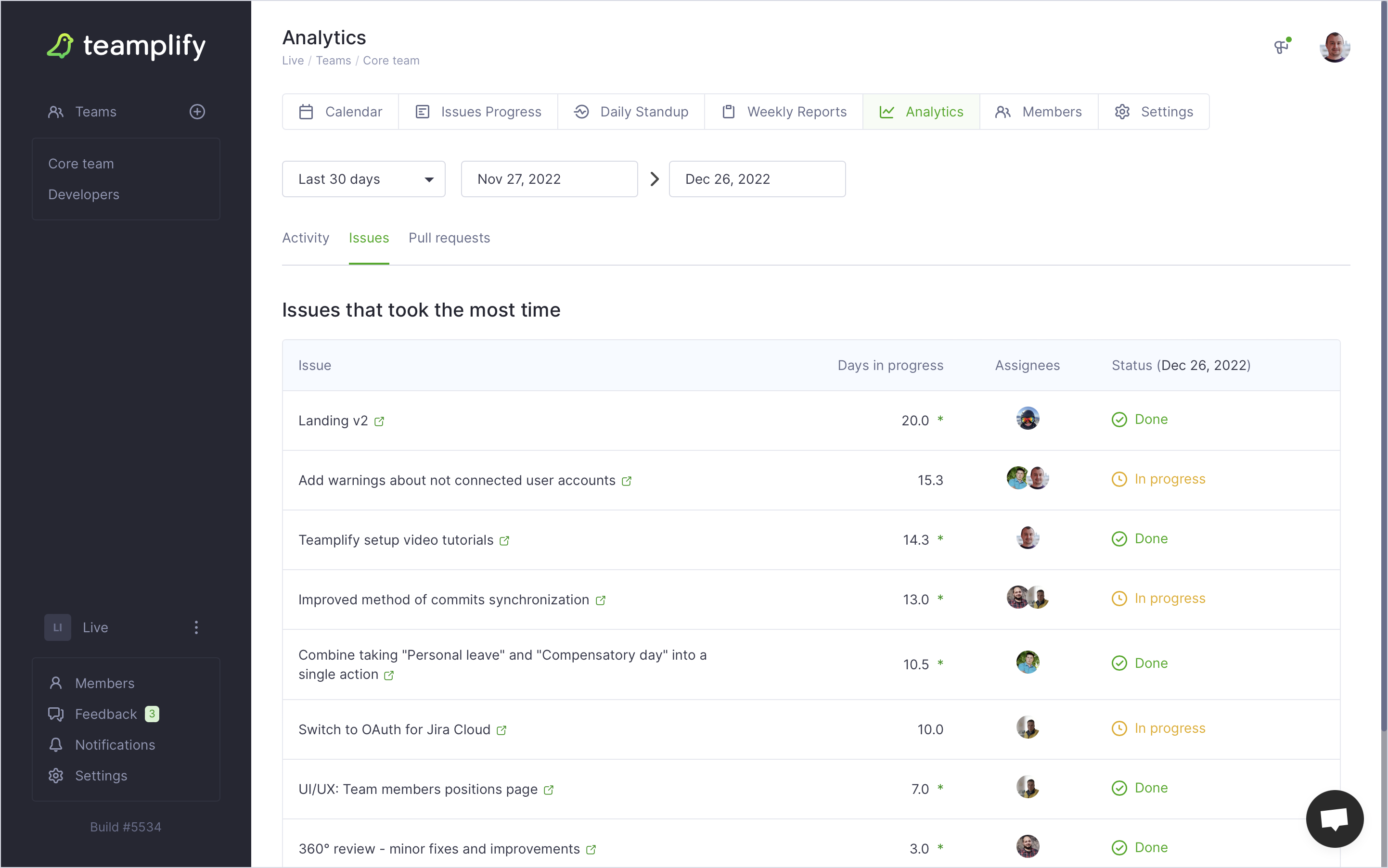Click the Analytics tab icon
The image size is (1388, 868).
tap(886, 112)
